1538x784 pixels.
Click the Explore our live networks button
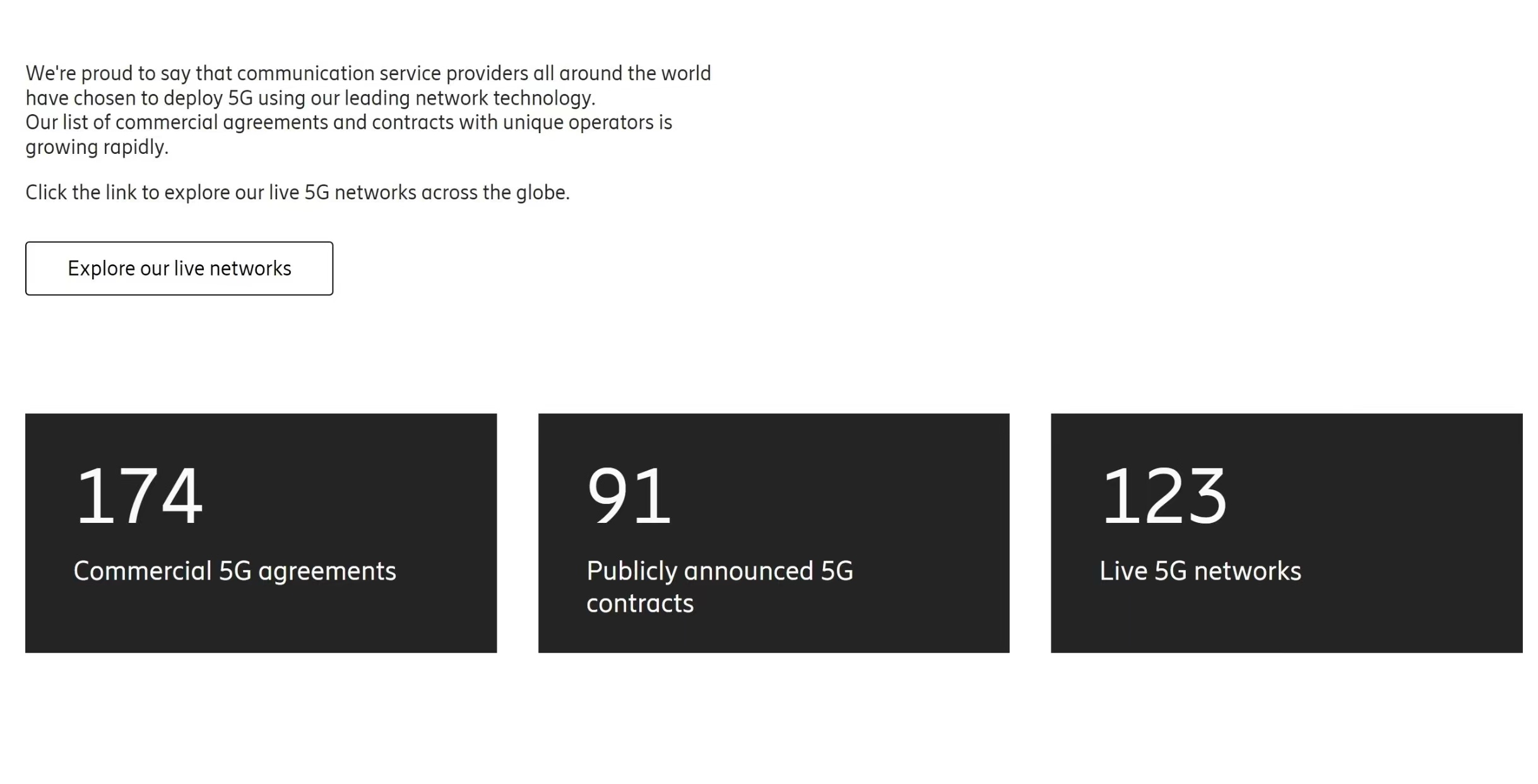179,269
